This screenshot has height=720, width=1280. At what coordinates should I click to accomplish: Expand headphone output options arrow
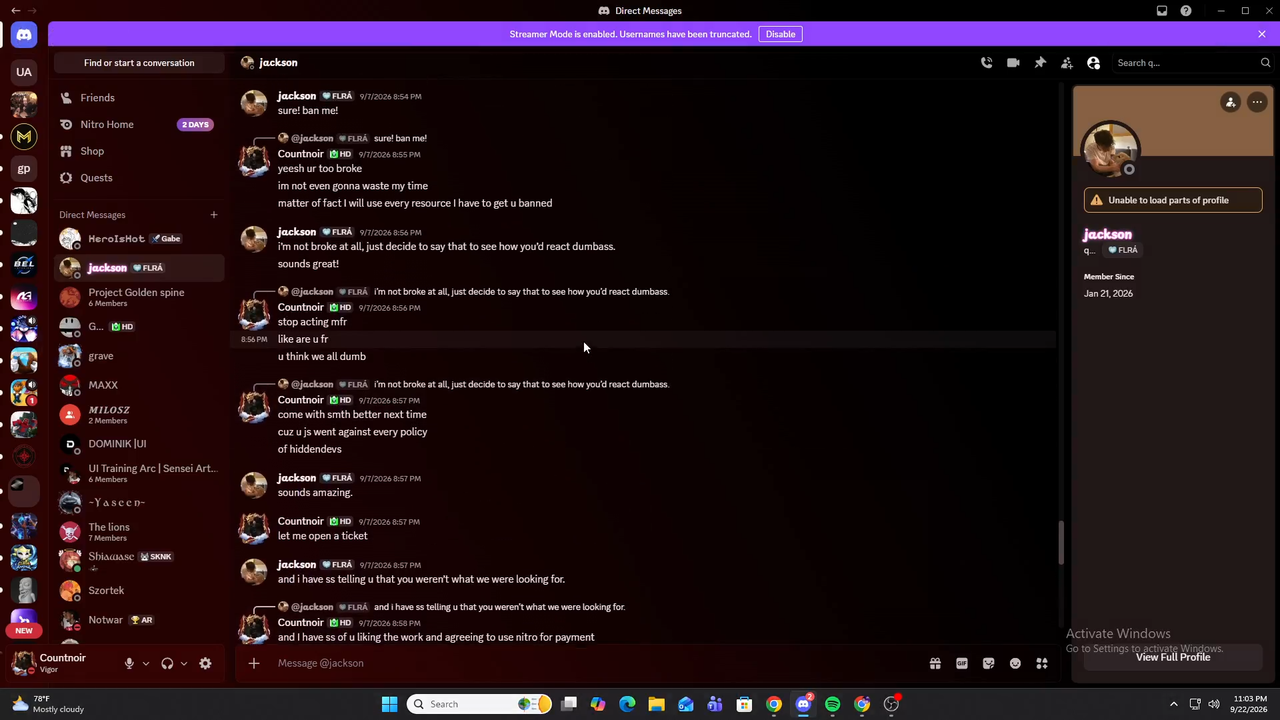184,663
